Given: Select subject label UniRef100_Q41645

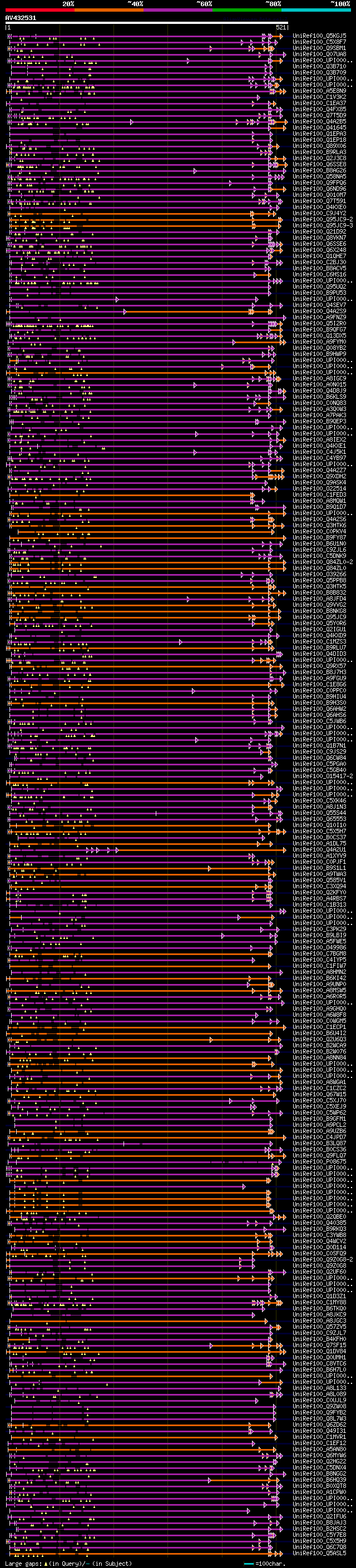Looking at the screenshot, I should click(x=319, y=128).
